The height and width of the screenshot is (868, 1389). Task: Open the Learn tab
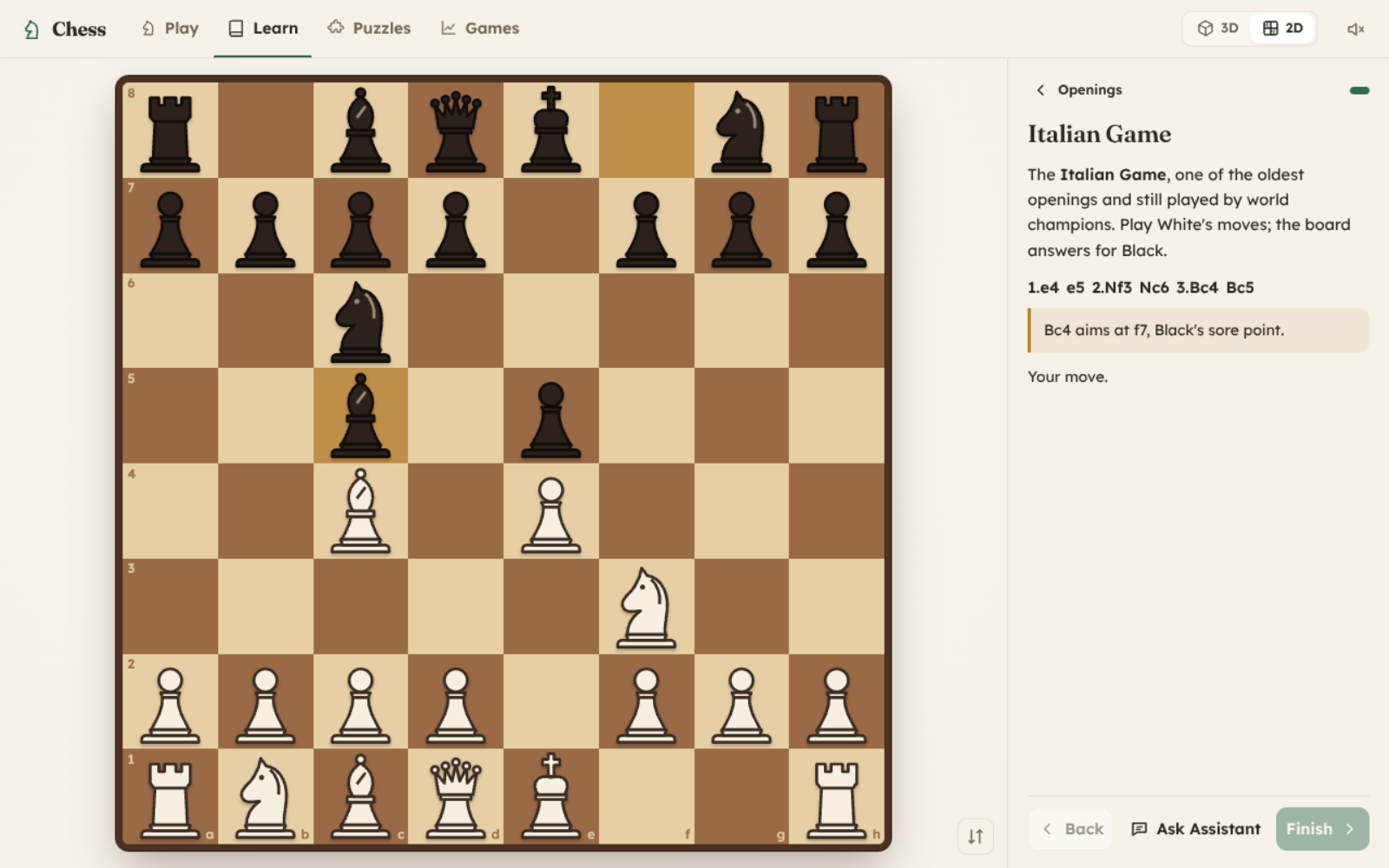tap(263, 28)
